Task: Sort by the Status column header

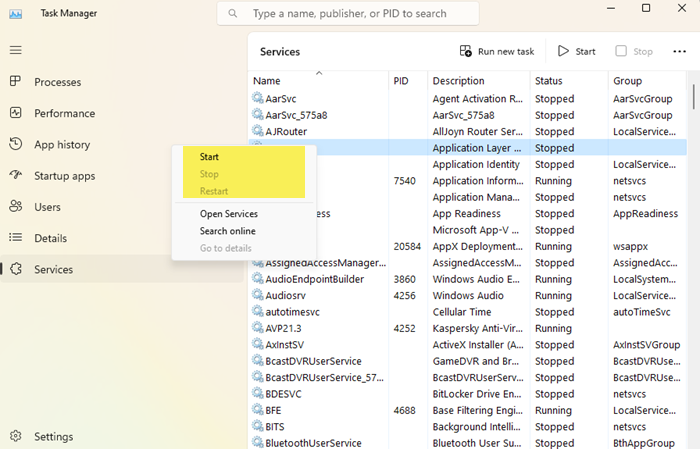Action: click(548, 81)
